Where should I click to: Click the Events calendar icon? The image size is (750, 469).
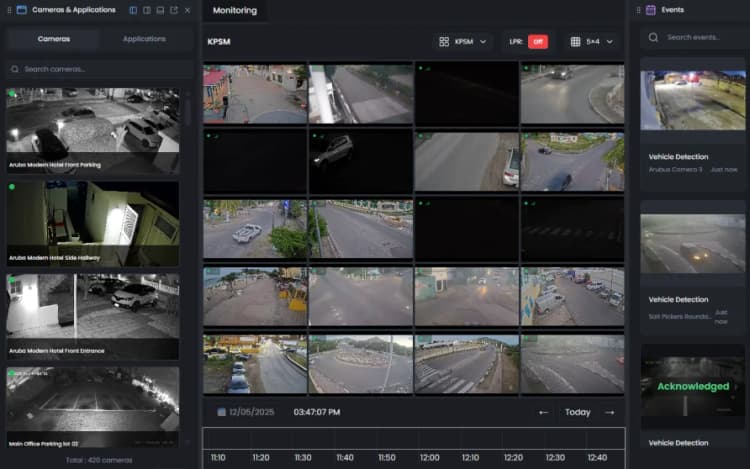tap(651, 10)
